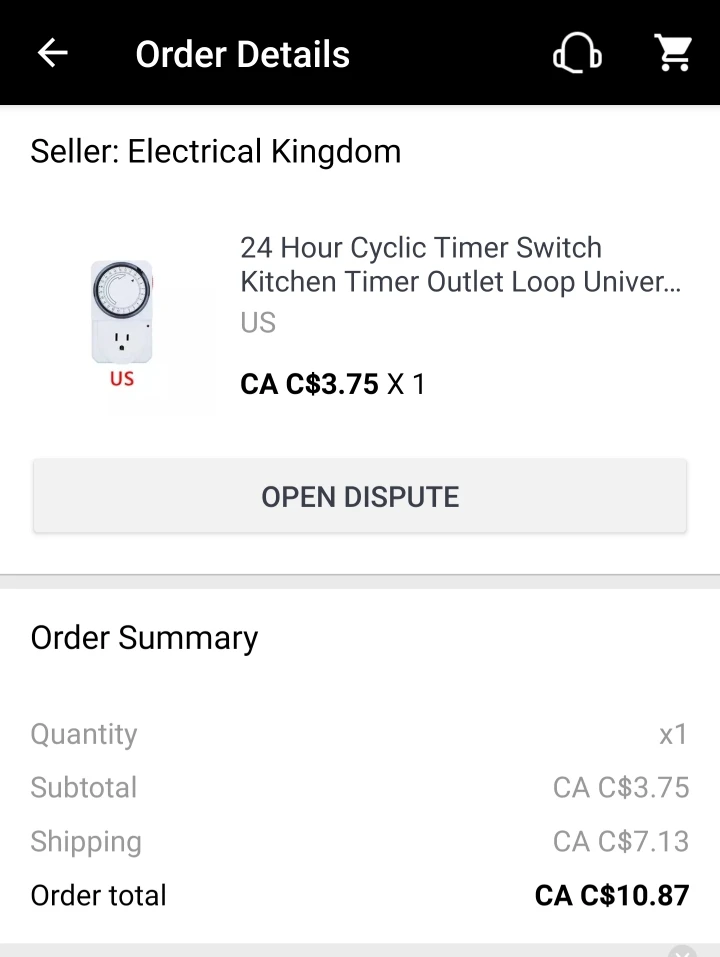Select the gray US variant label

(x=258, y=323)
